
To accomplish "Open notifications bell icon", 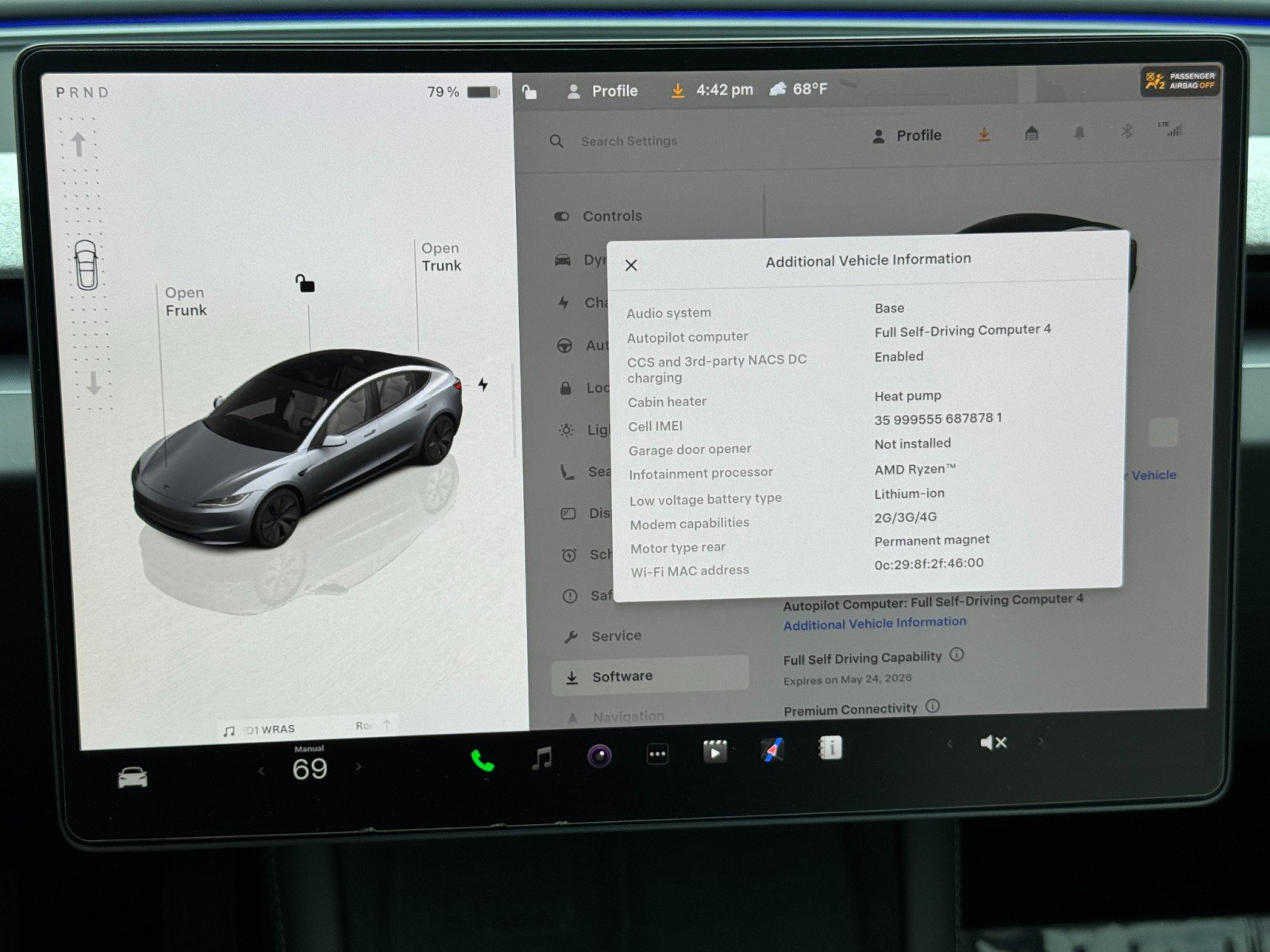I will pos(1079,132).
